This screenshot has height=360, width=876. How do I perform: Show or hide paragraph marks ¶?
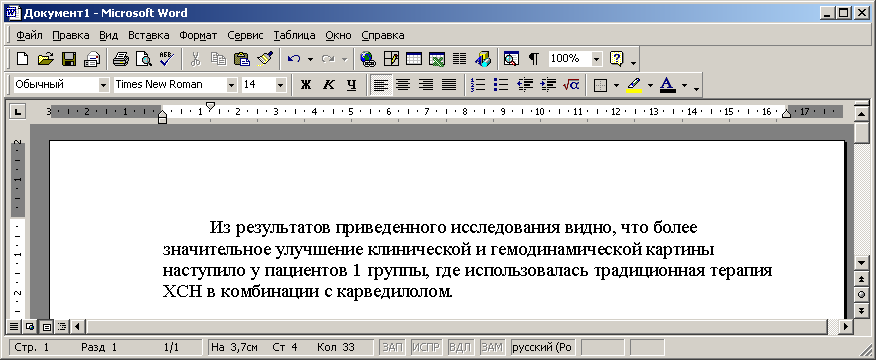[x=534, y=59]
